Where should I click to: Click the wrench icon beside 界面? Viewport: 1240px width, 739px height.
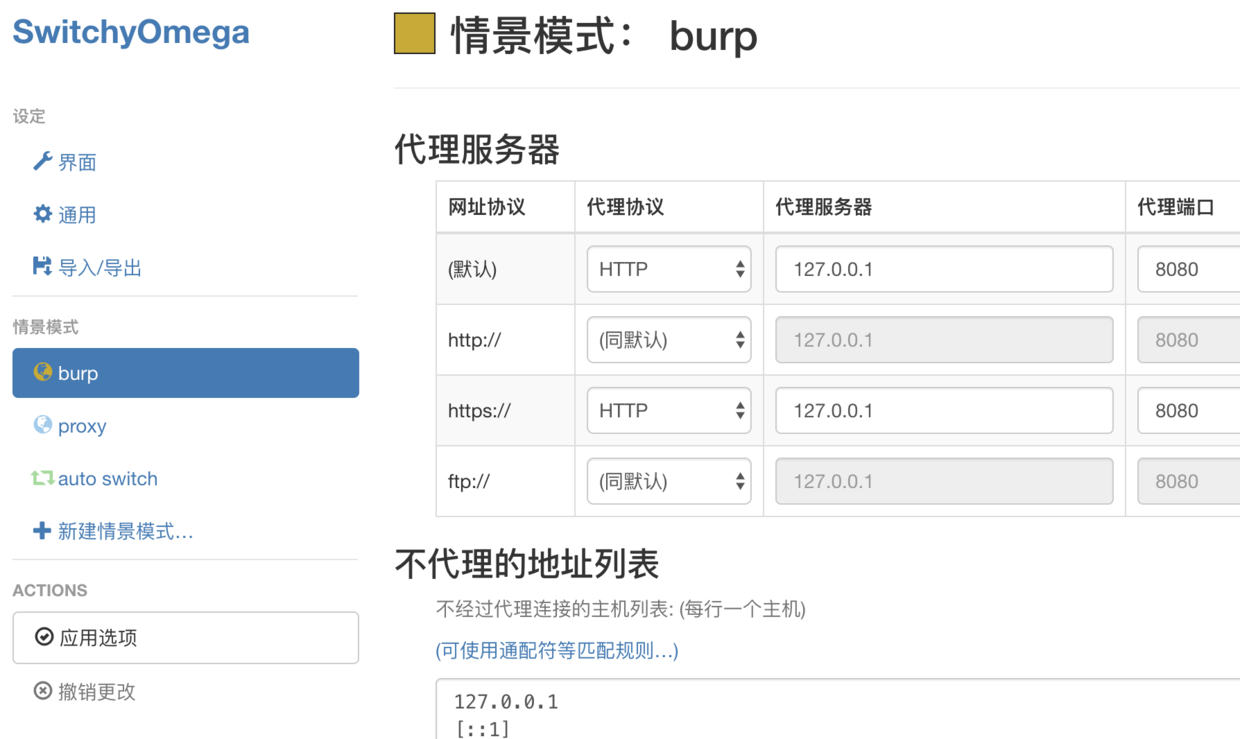pyautogui.click(x=42, y=161)
